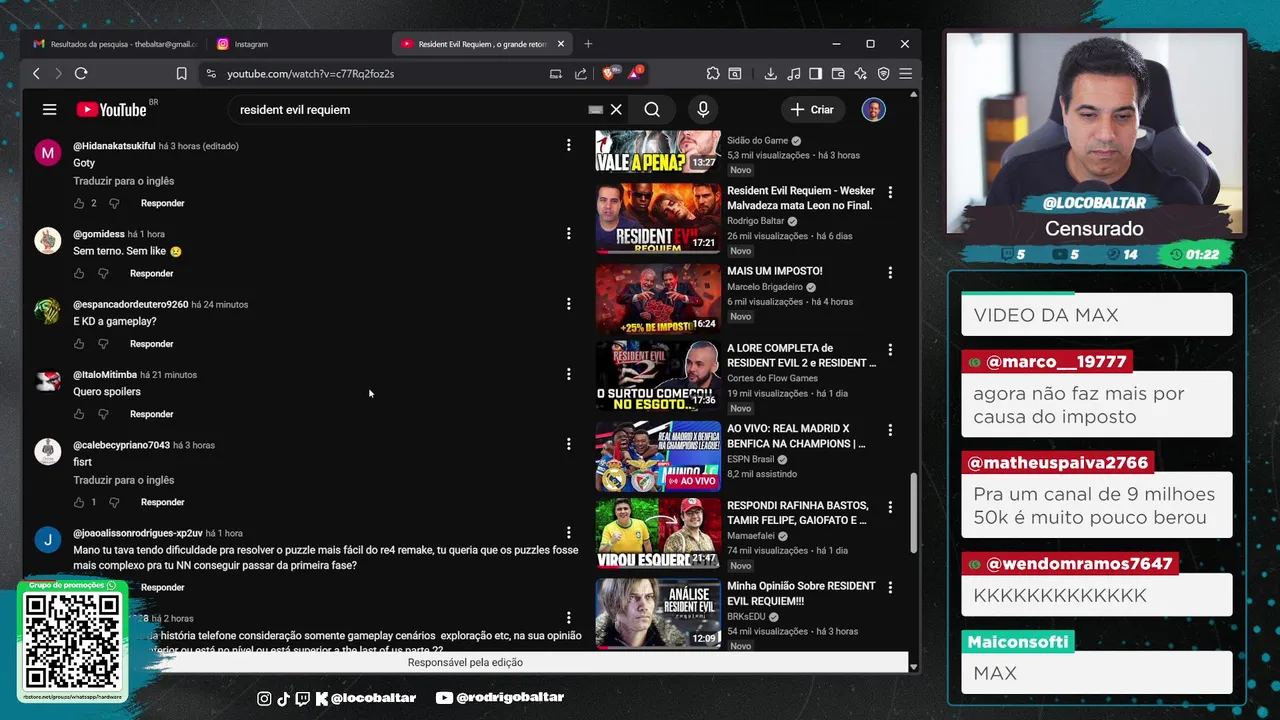Click into the YouTube search field

(x=410, y=109)
